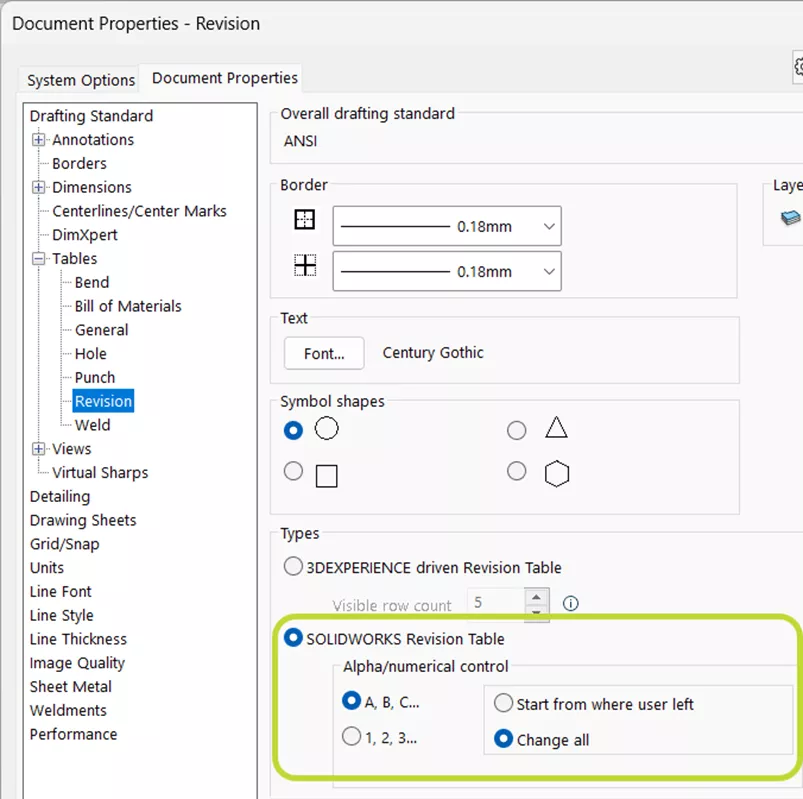
Task: Open the Font dialog for table text
Action: point(325,353)
